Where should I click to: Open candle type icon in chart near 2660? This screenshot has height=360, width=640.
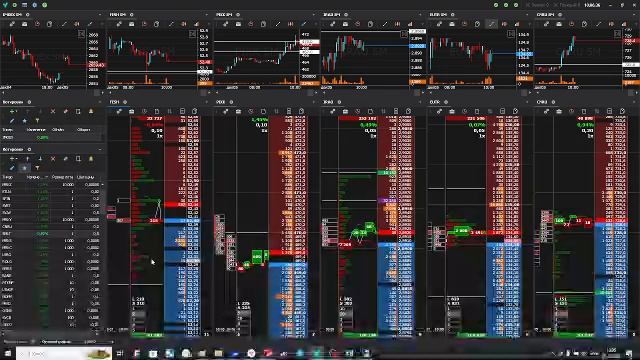(77, 24)
